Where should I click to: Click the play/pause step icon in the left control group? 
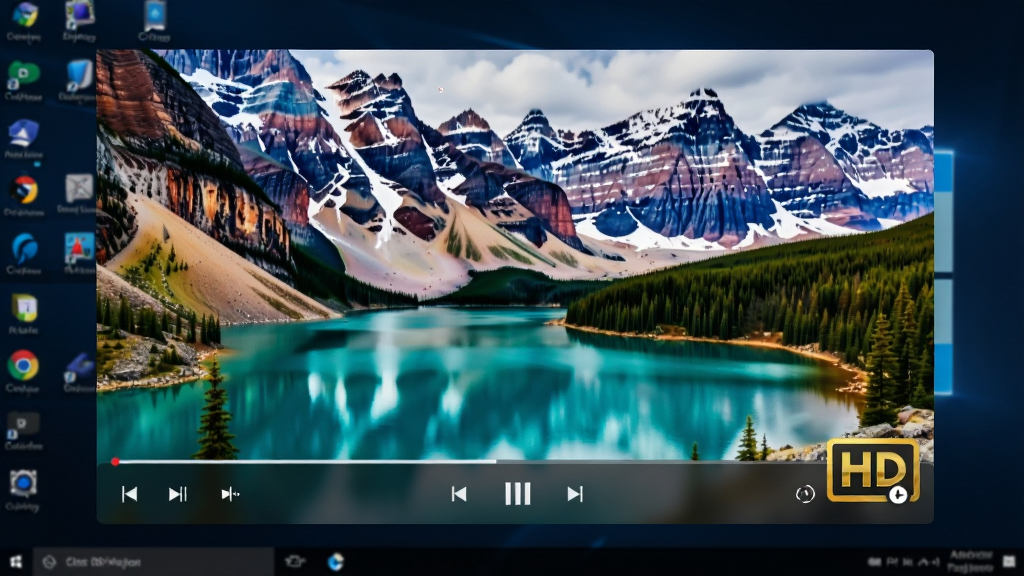(178, 494)
